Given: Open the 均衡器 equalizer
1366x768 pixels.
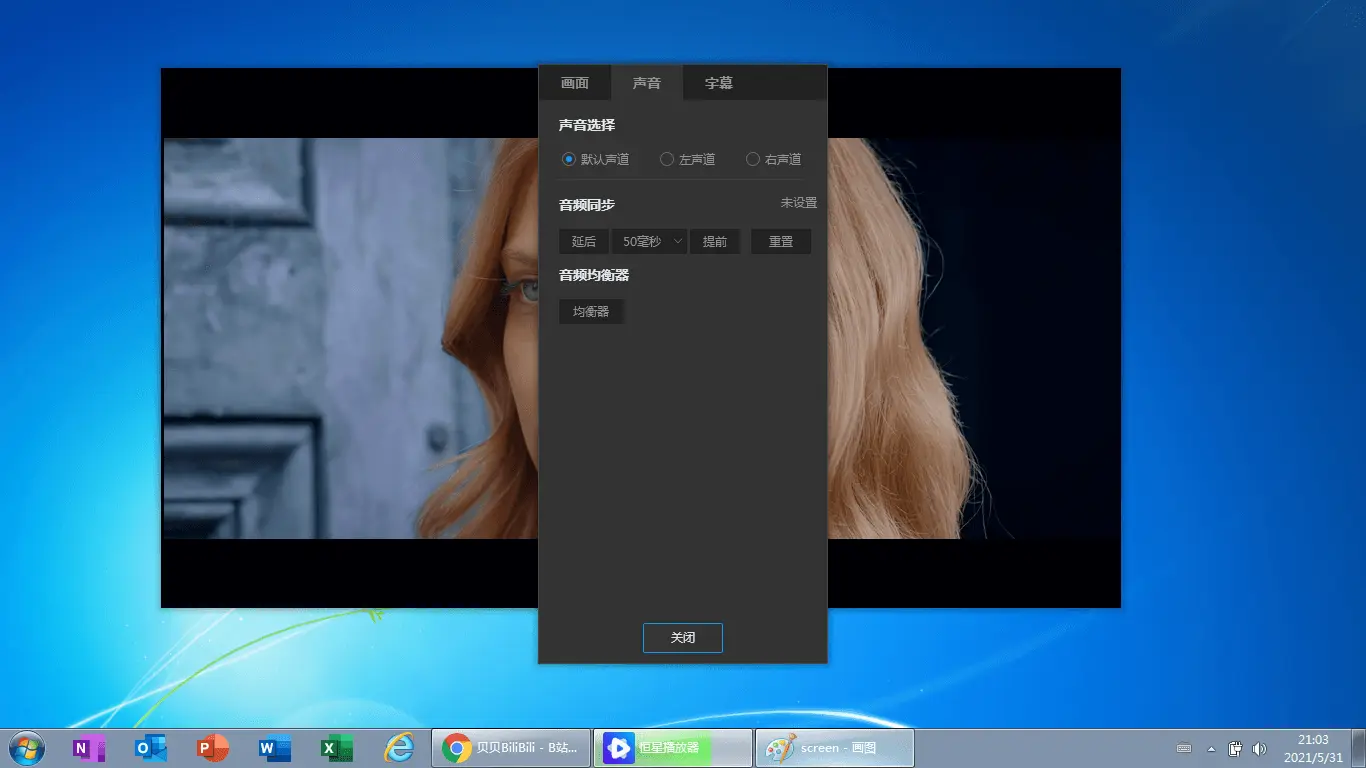Looking at the screenshot, I should coord(591,311).
